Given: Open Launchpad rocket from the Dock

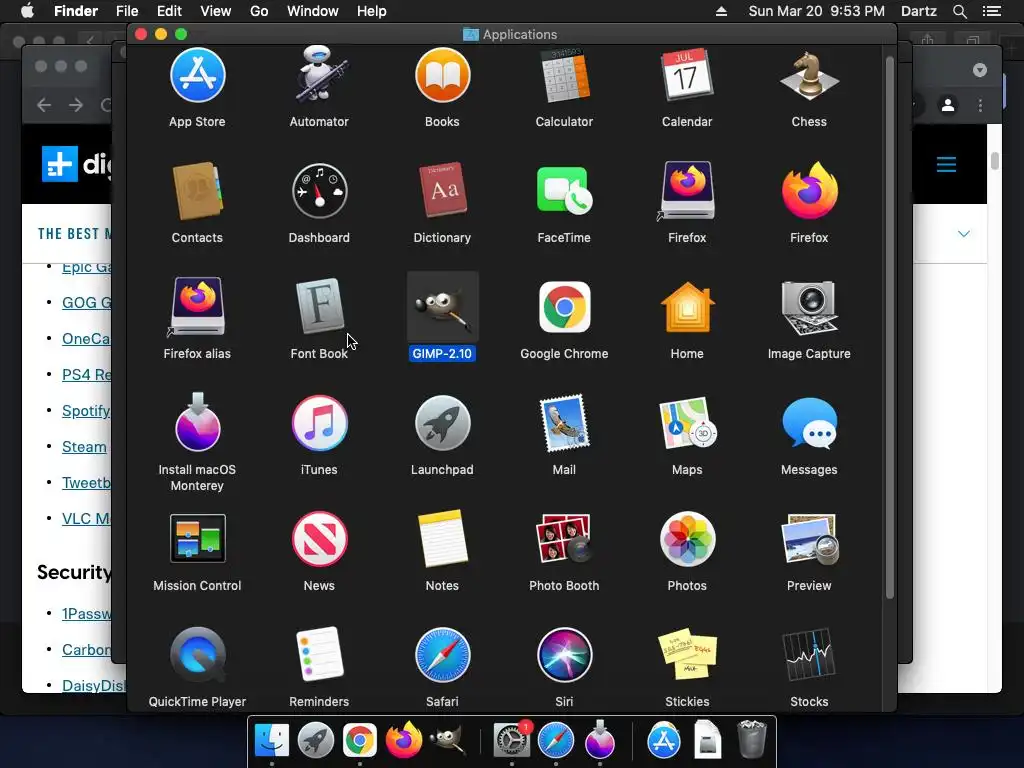Looking at the screenshot, I should pyautogui.click(x=315, y=740).
